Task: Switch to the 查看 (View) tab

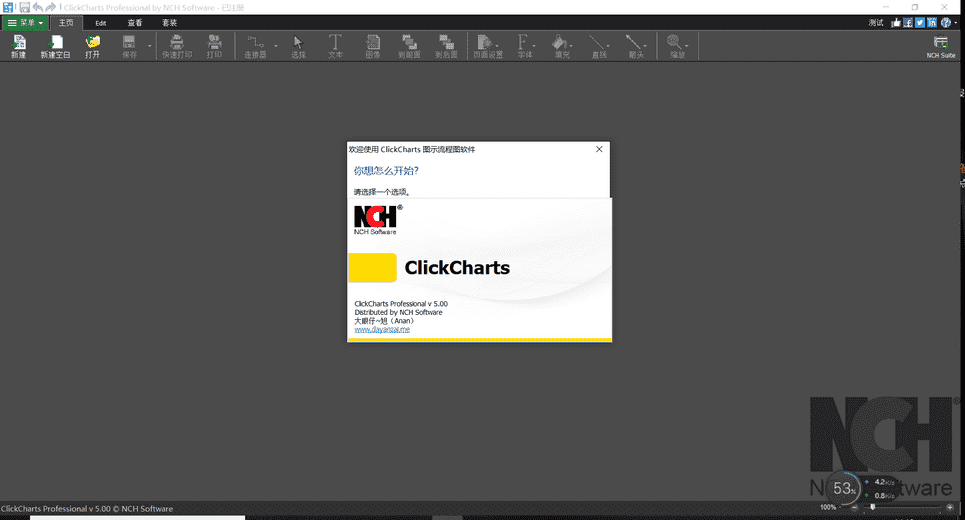Action: pos(135,23)
